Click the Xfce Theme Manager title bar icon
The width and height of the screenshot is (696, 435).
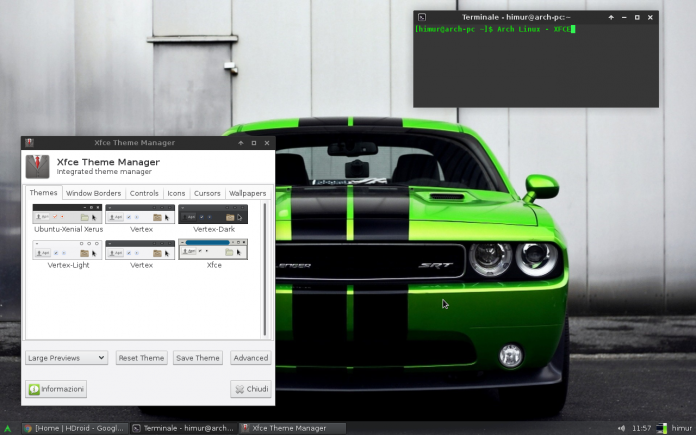click(x=29, y=142)
